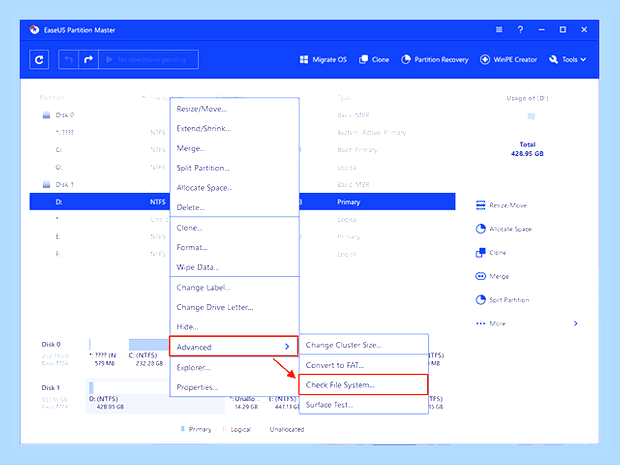Viewport: 620px width, 465px height.
Task: Click Resize/Move icon in right panel
Action: point(480,205)
